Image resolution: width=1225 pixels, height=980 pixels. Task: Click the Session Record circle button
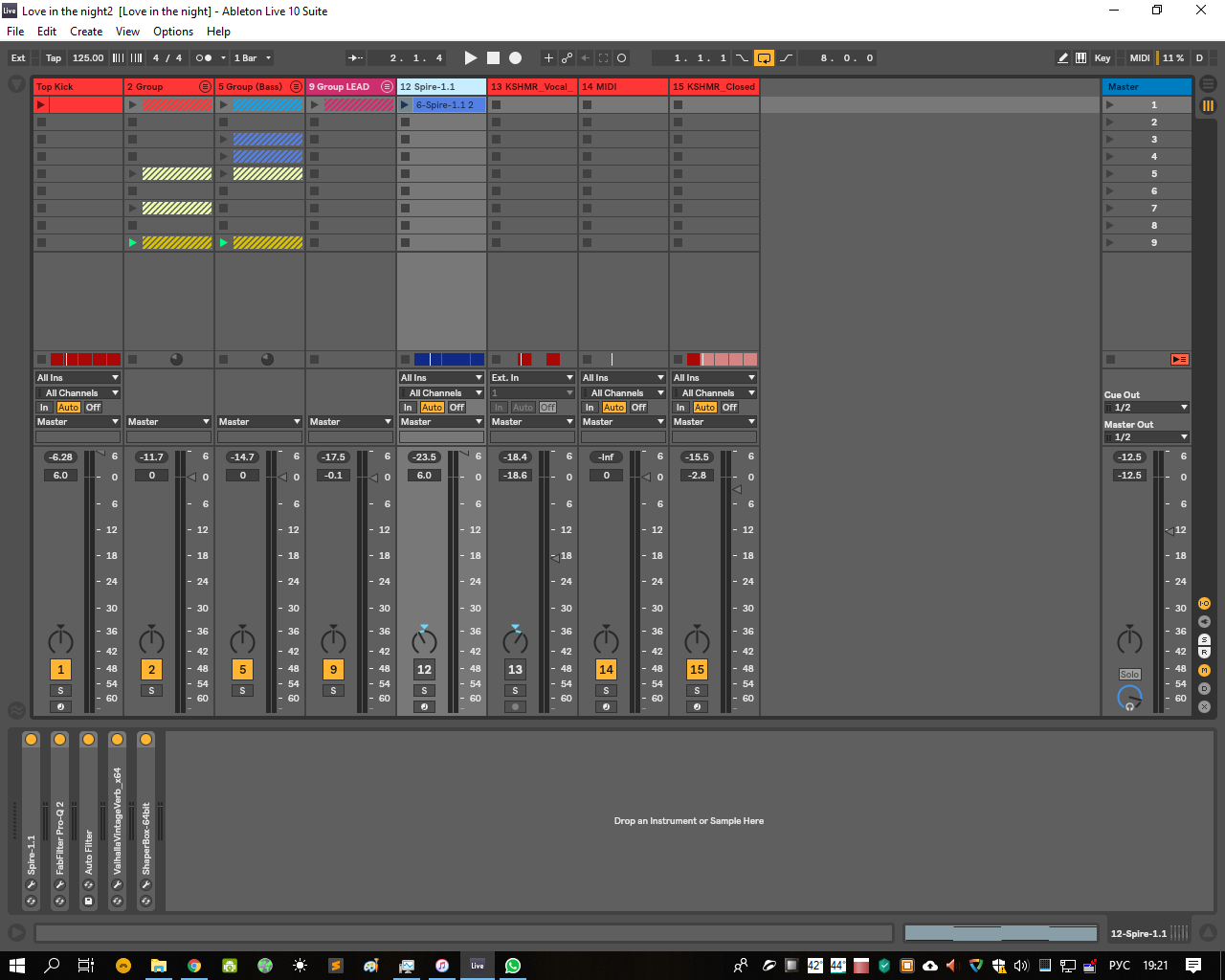click(x=622, y=57)
